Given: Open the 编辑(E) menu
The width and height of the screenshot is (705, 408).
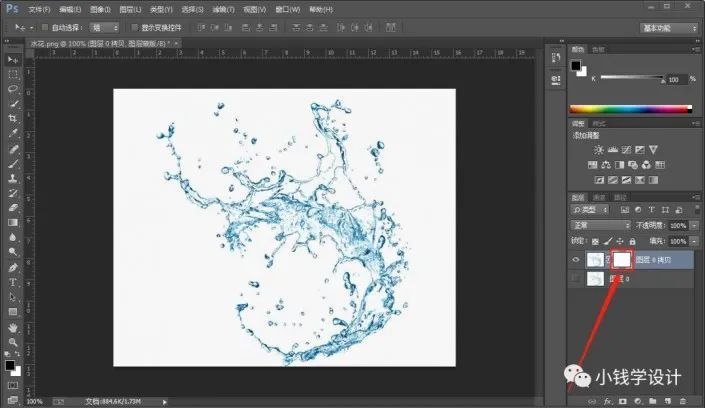Looking at the screenshot, I should (x=70, y=9).
